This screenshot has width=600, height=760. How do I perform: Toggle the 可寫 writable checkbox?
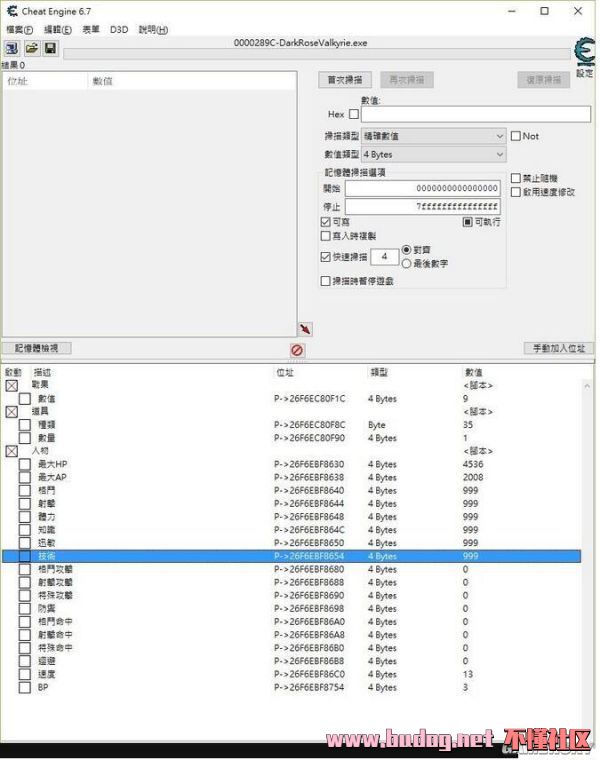click(x=326, y=222)
